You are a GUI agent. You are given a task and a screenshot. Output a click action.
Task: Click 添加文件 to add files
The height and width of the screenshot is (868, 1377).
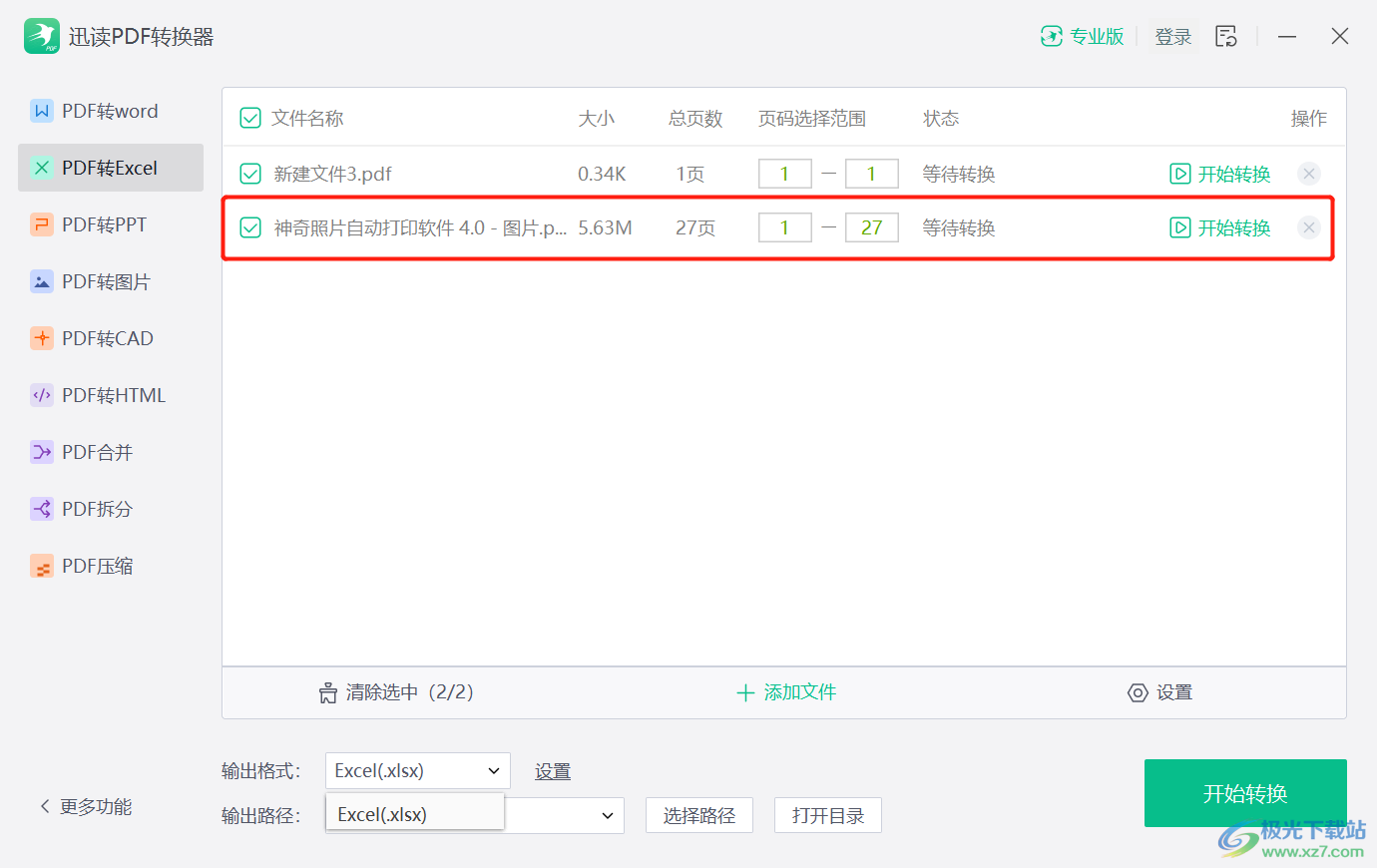(x=786, y=692)
